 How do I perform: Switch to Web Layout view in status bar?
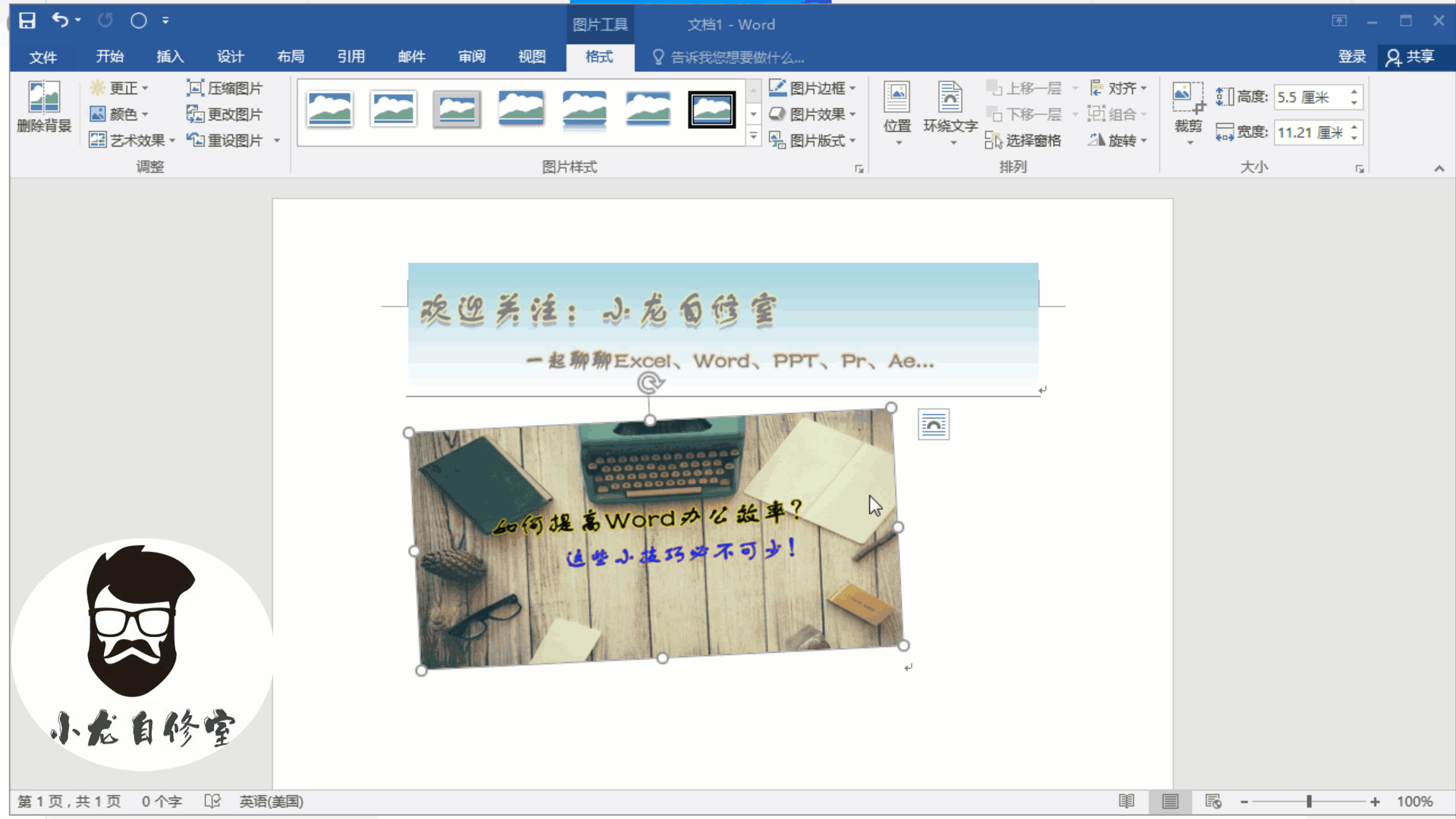pyautogui.click(x=1213, y=802)
